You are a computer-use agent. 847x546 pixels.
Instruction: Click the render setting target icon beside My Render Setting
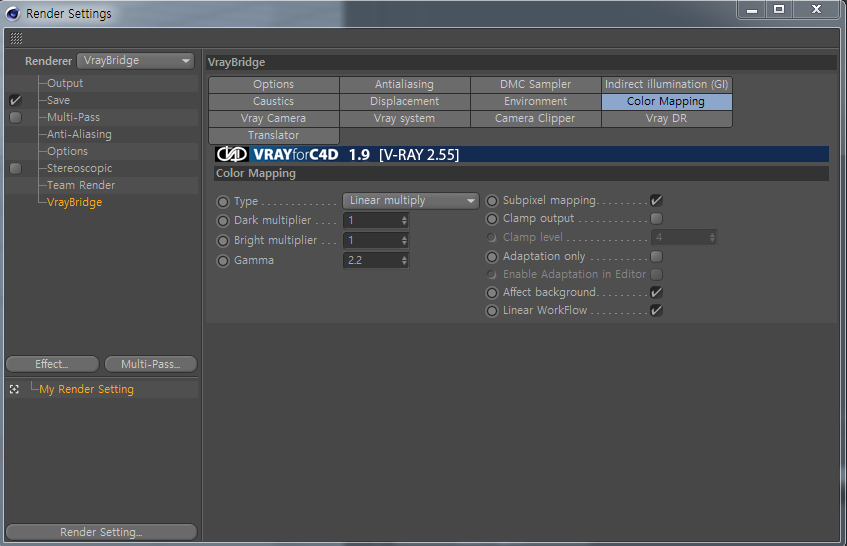click(15, 389)
